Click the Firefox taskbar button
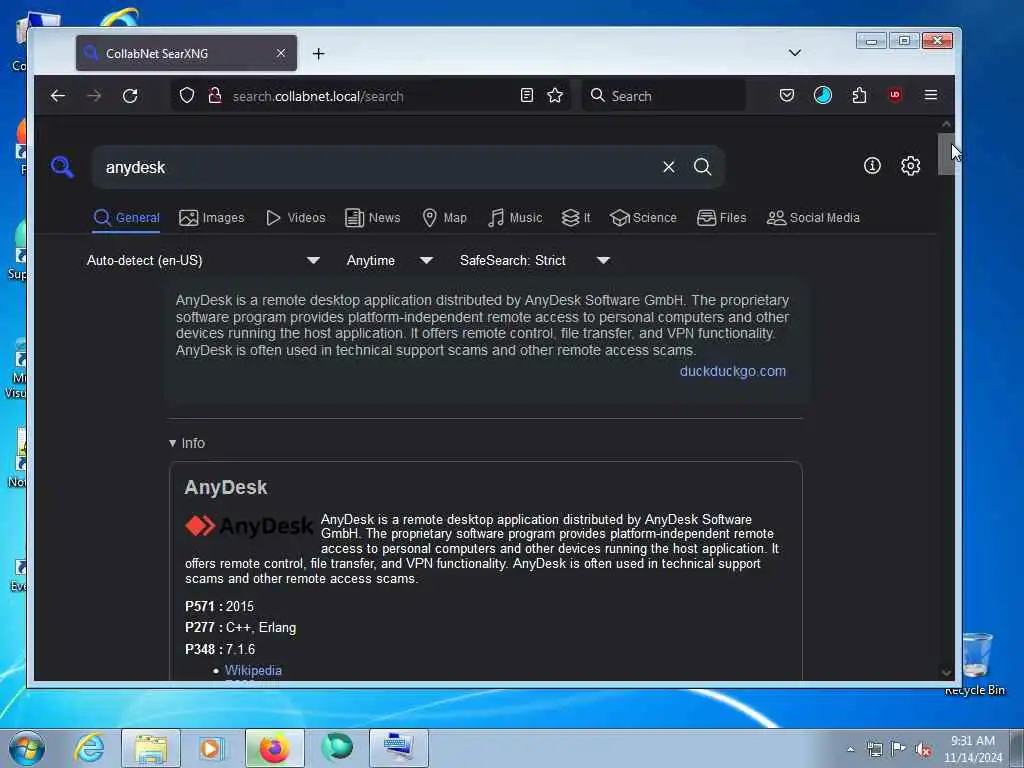 (x=274, y=748)
